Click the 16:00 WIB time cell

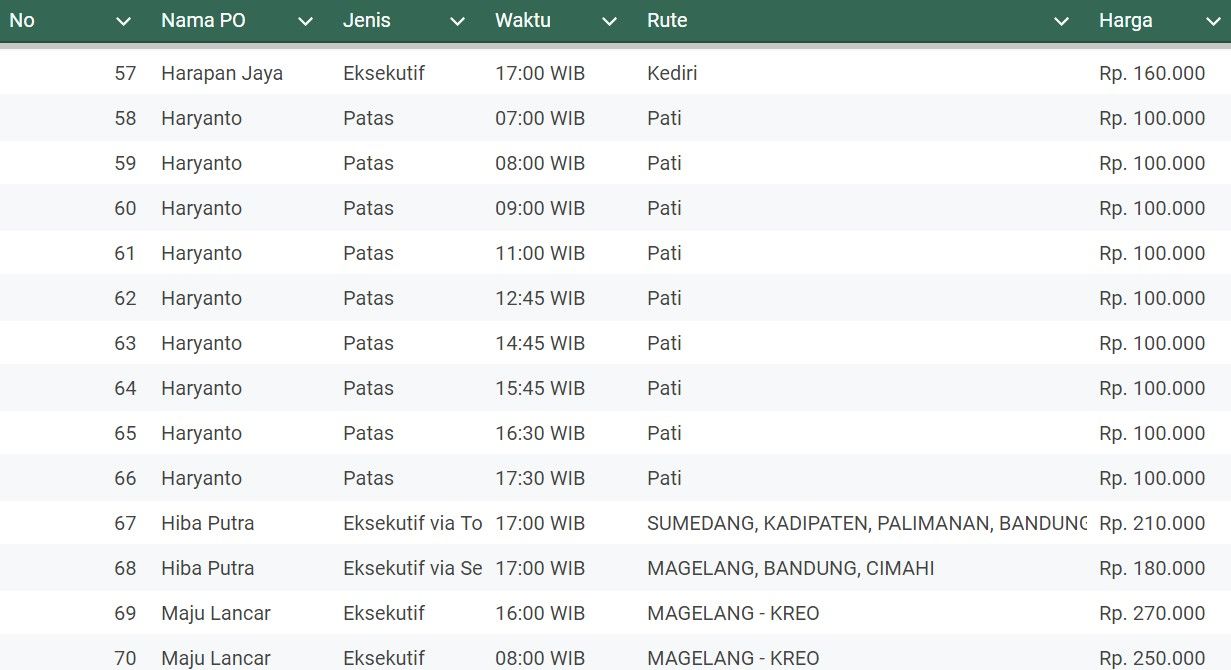tap(540, 613)
